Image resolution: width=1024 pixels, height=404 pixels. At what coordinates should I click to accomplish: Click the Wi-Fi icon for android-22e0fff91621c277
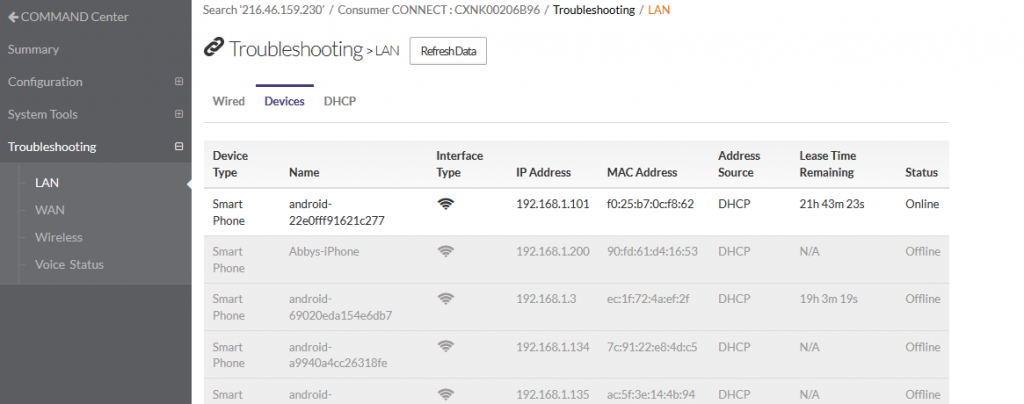pos(446,204)
